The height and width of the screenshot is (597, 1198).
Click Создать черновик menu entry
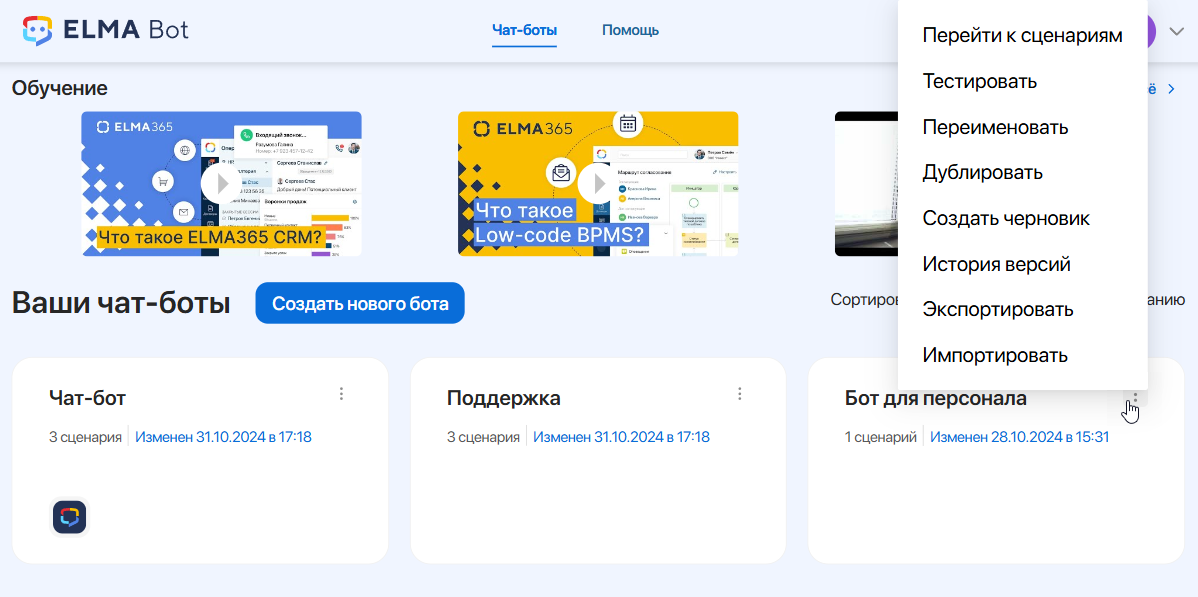pyautogui.click(x=1006, y=218)
